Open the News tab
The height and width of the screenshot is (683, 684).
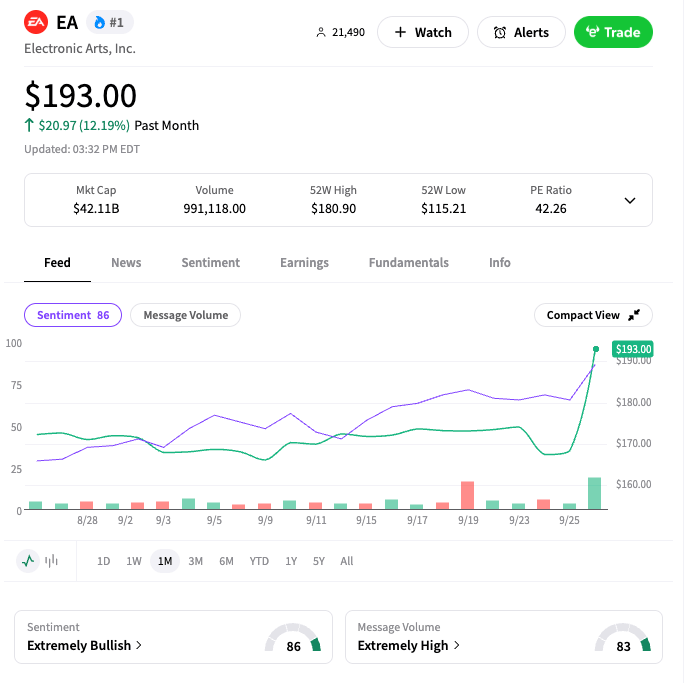click(x=126, y=263)
